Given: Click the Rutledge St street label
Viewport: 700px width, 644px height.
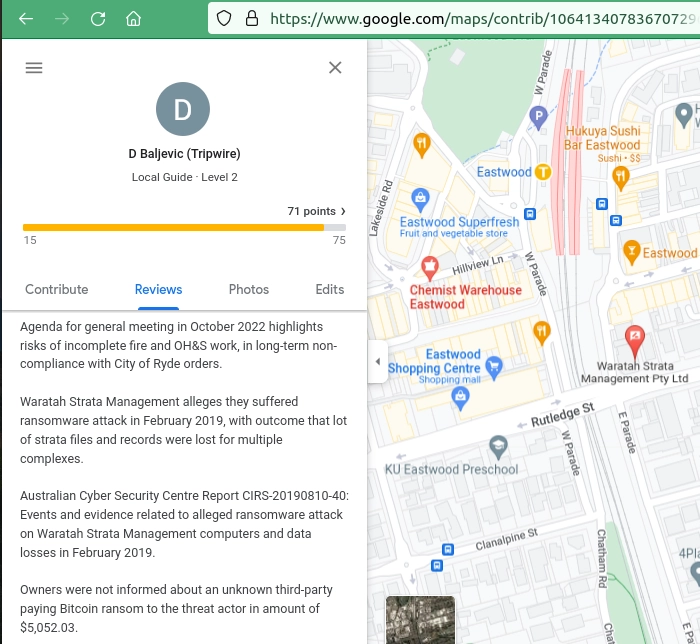Looking at the screenshot, I should [x=562, y=415].
